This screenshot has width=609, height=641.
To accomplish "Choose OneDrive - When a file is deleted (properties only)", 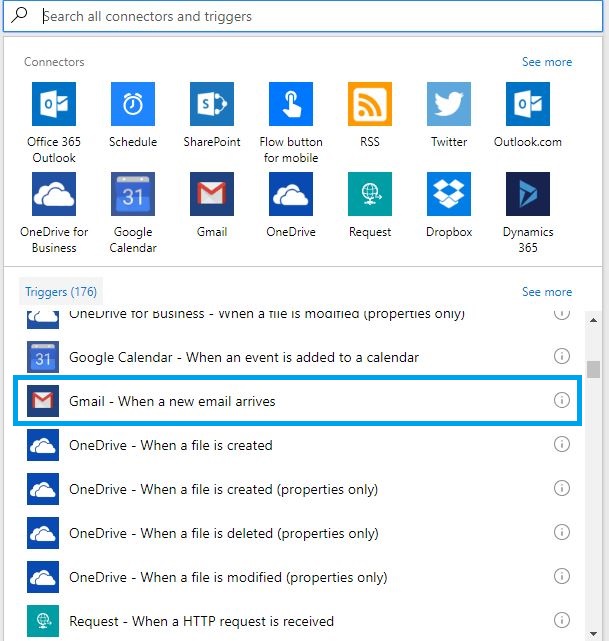I will pos(298,533).
